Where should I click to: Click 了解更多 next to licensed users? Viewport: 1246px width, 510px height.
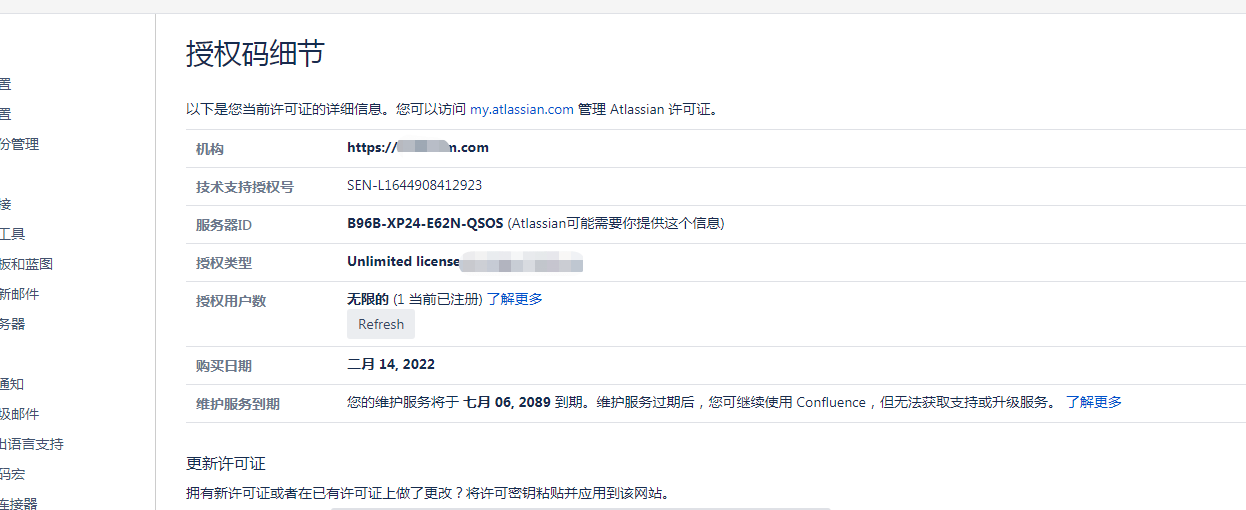[x=514, y=299]
